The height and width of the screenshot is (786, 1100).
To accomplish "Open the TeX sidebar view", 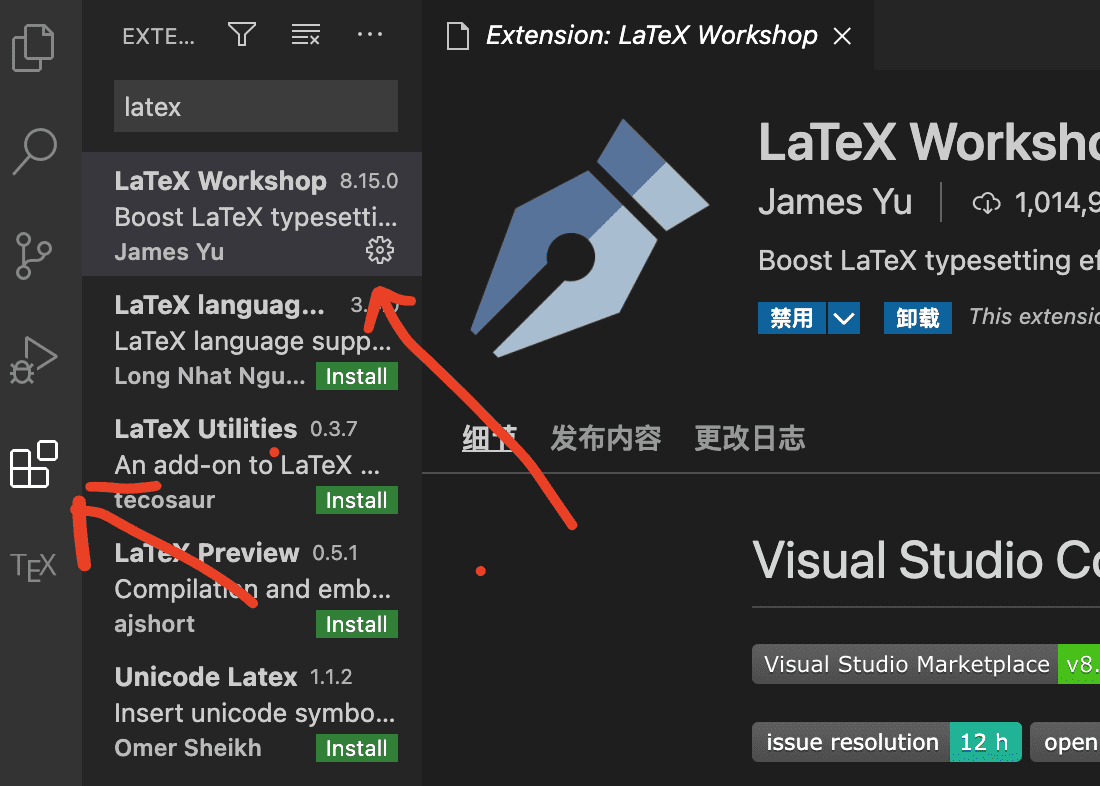I will 33,567.
